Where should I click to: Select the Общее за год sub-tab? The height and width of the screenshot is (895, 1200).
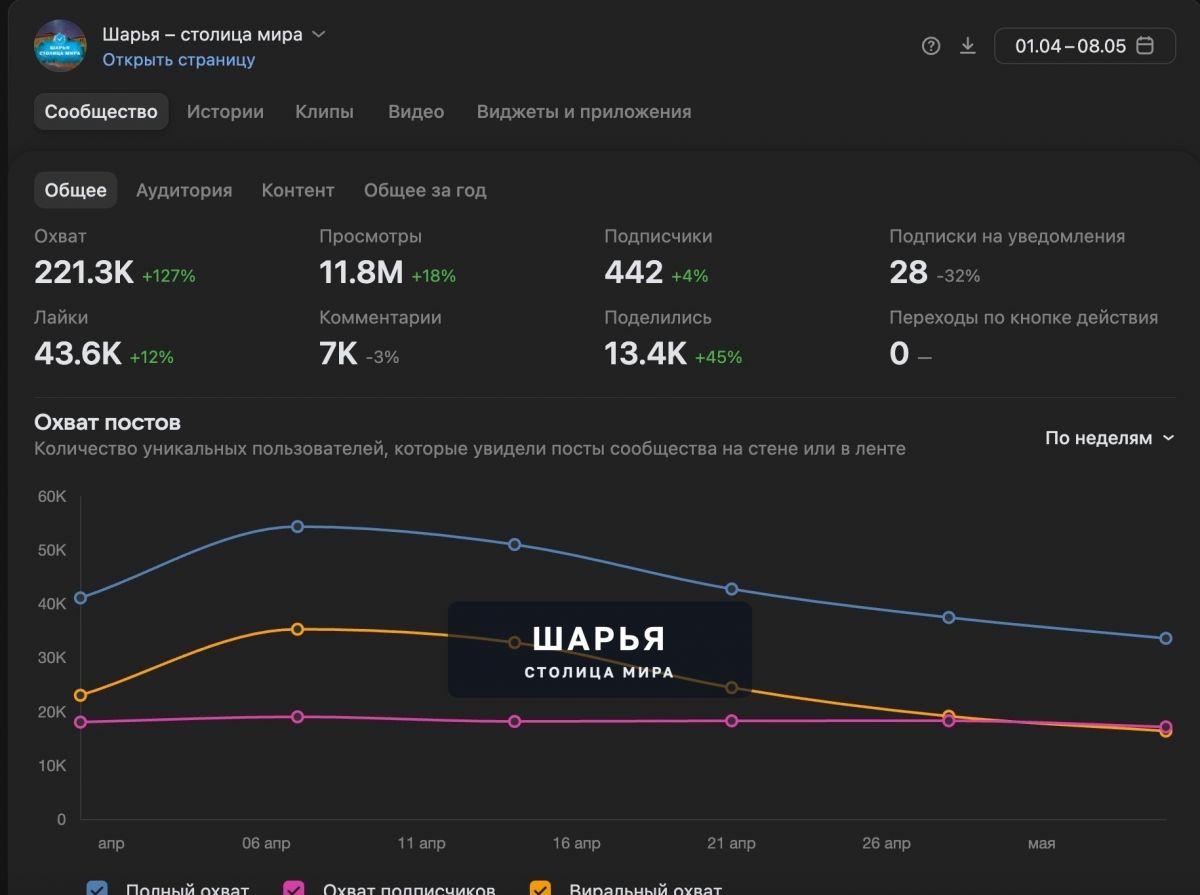coord(425,190)
